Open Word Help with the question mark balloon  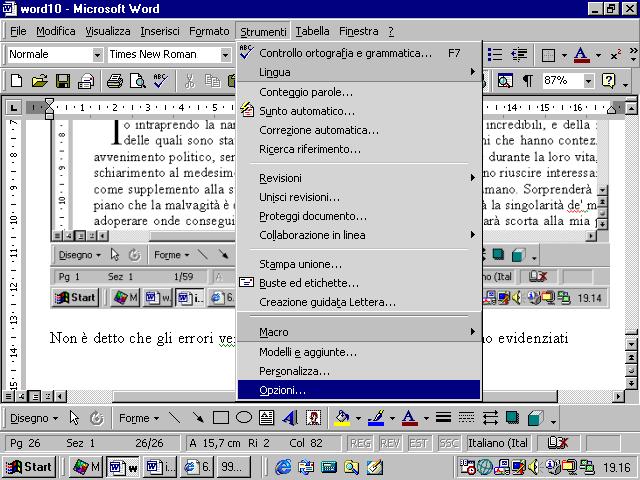click(608, 81)
